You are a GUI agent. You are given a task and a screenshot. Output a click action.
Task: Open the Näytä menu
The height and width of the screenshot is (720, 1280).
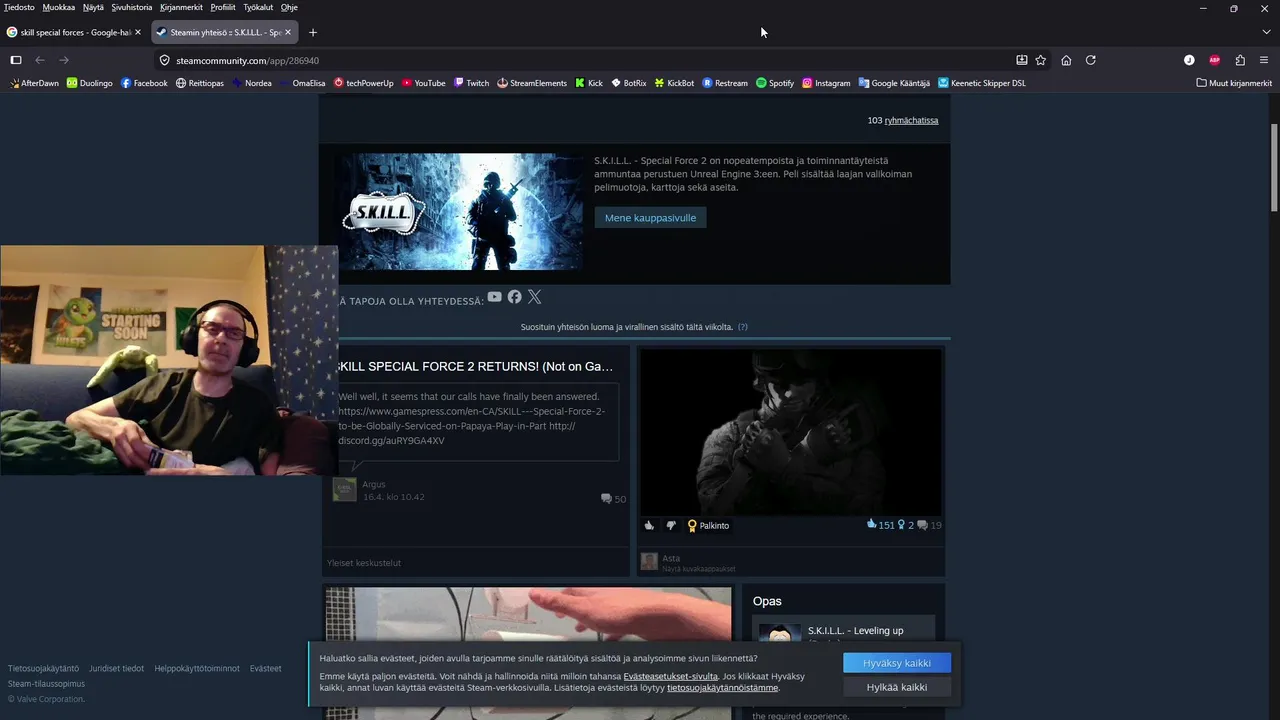coord(93,7)
